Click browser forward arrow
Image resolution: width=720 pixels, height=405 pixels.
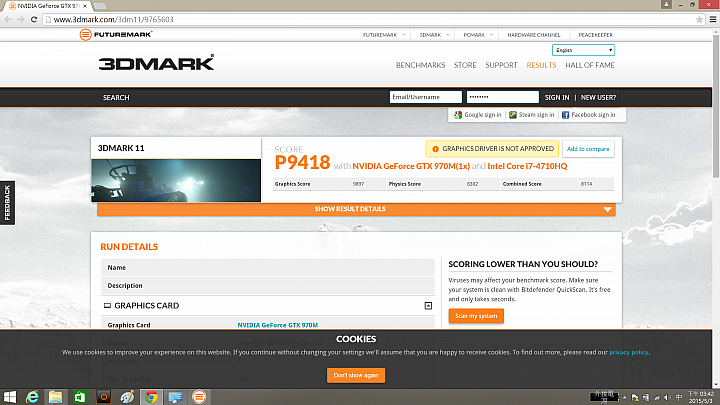(21, 19)
